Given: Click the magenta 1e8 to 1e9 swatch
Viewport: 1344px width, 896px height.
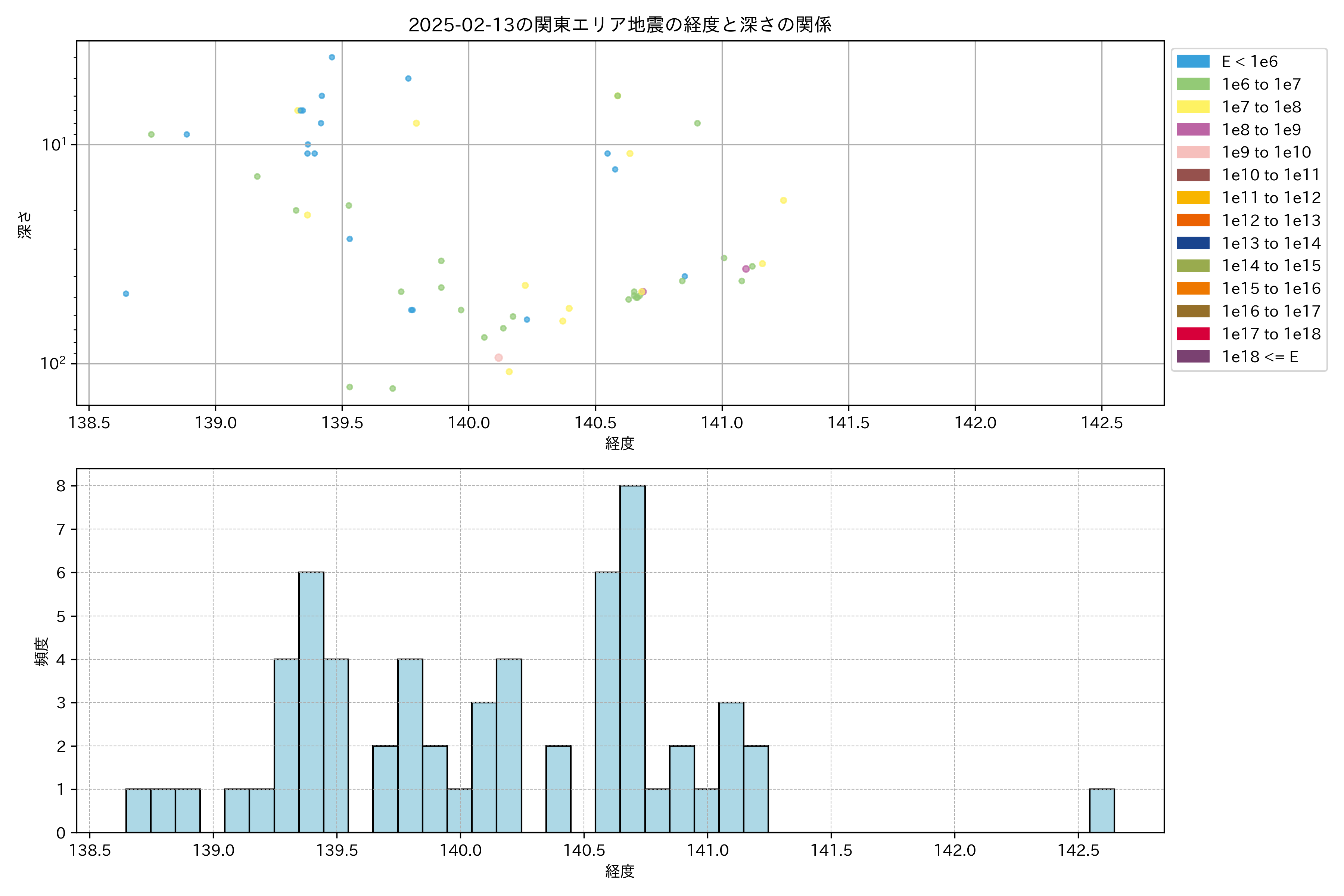Looking at the screenshot, I should 1193,130.
